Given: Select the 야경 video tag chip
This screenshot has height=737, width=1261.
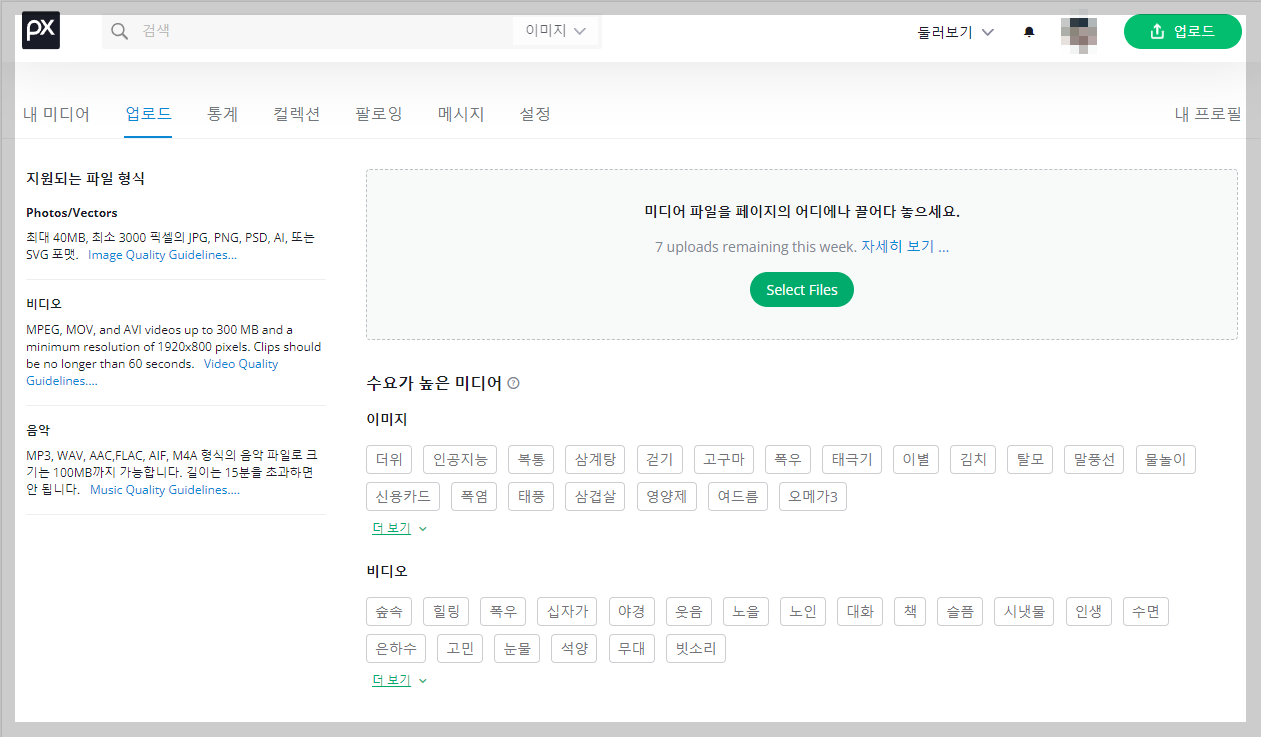Looking at the screenshot, I should pyautogui.click(x=631, y=611).
